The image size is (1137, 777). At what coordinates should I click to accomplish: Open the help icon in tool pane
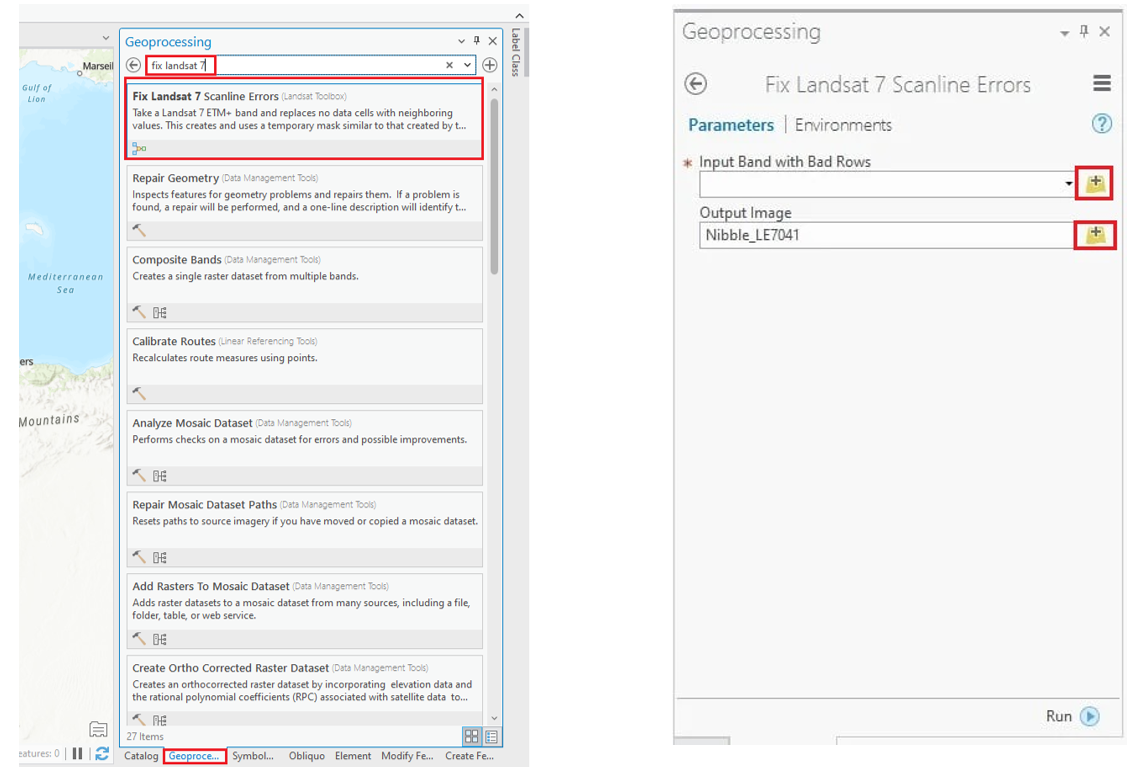[1101, 124]
